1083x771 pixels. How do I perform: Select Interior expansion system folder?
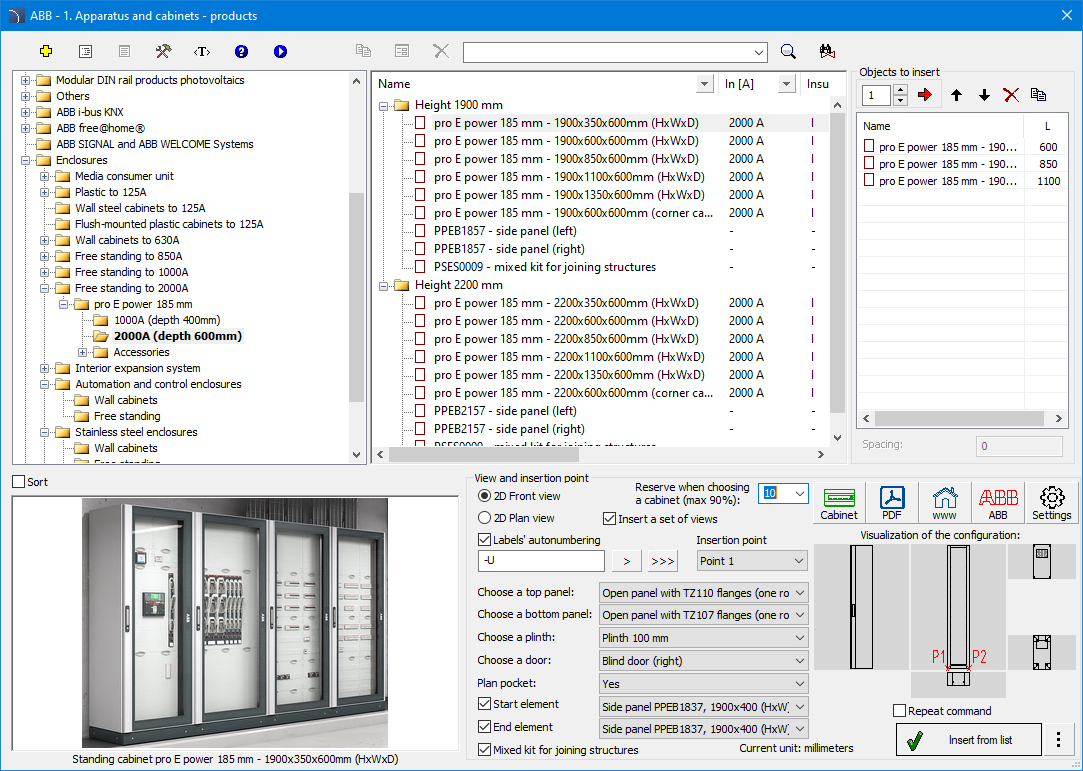[x=137, y=368]
